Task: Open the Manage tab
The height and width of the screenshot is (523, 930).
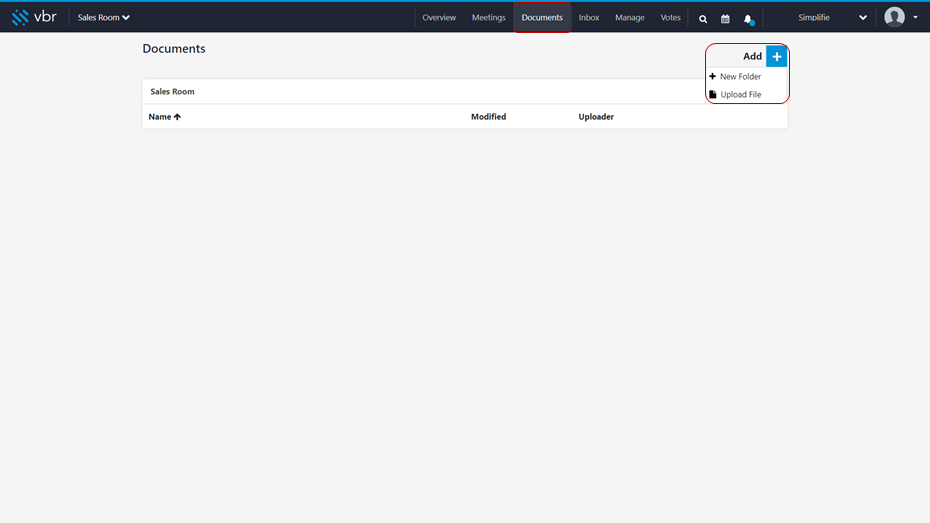Action: (629, 17)
